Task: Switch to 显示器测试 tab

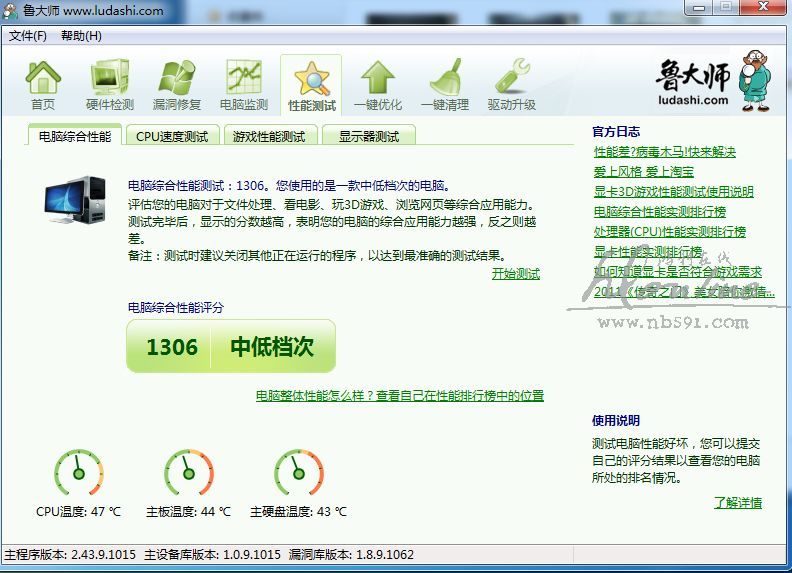Action: click(x=369, y=136)
